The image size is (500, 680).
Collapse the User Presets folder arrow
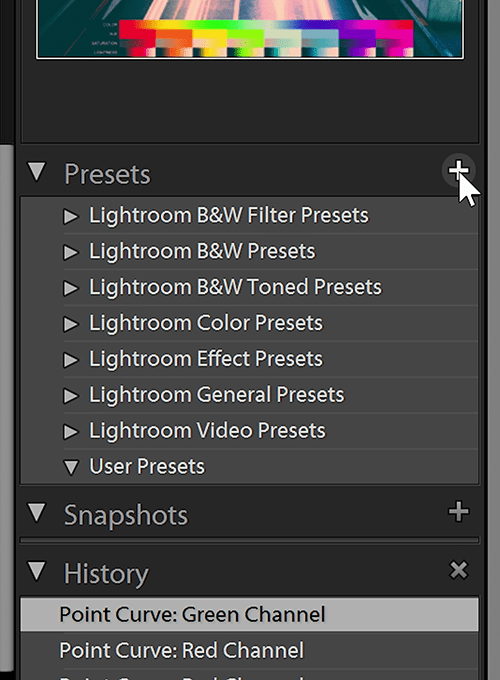click(x=71, y=468)
